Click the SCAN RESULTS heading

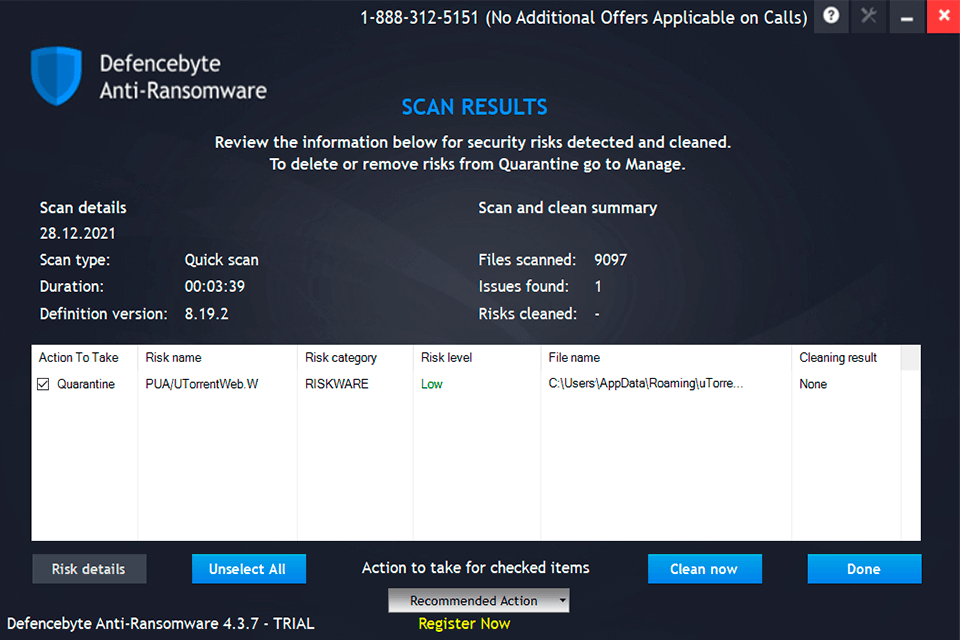[x=474, y=107]
